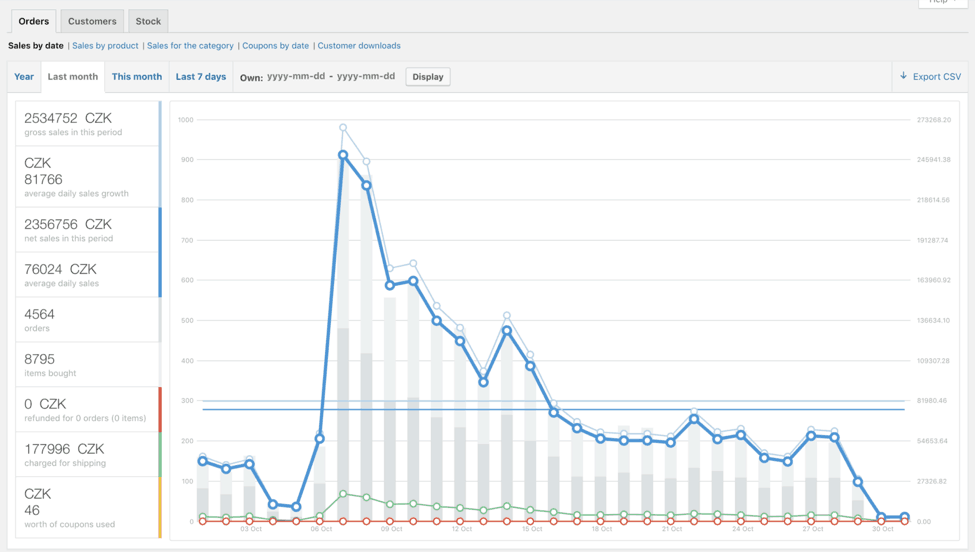975x552 pixels.
Task: Show the Year range
Action: (x=24, y=77)
